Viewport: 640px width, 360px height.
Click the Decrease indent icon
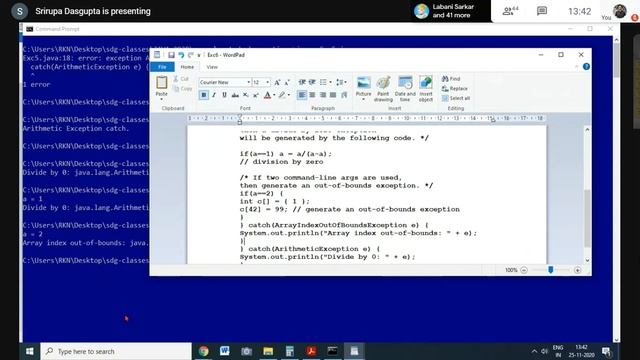click(x=302, y=82)
